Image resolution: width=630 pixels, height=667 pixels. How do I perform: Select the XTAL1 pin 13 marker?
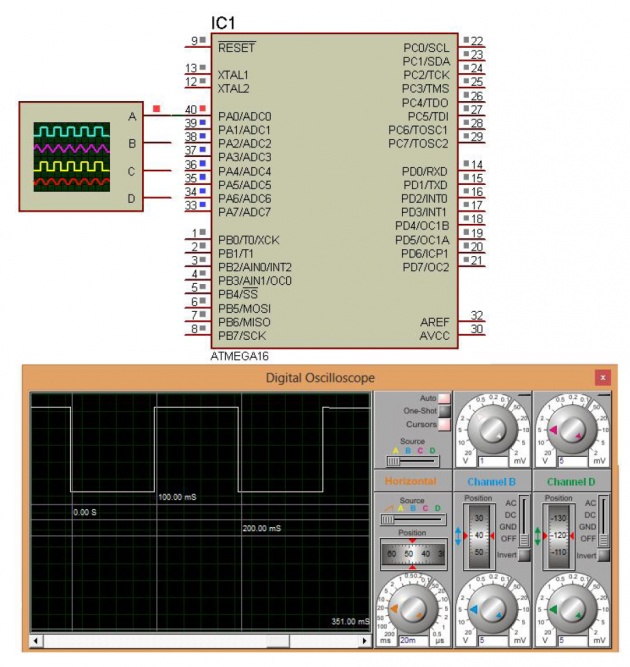[202, 67]
